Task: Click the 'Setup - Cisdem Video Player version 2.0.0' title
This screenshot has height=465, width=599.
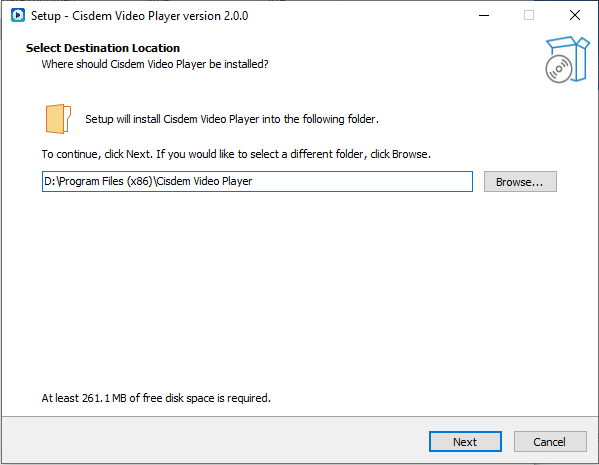Action: [139, 16]
